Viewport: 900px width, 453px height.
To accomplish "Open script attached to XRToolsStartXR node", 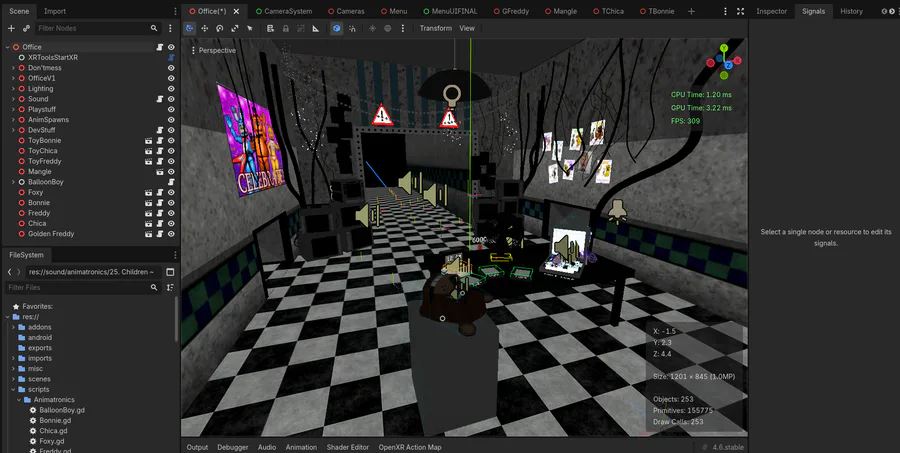I will [x=171, y=57].
